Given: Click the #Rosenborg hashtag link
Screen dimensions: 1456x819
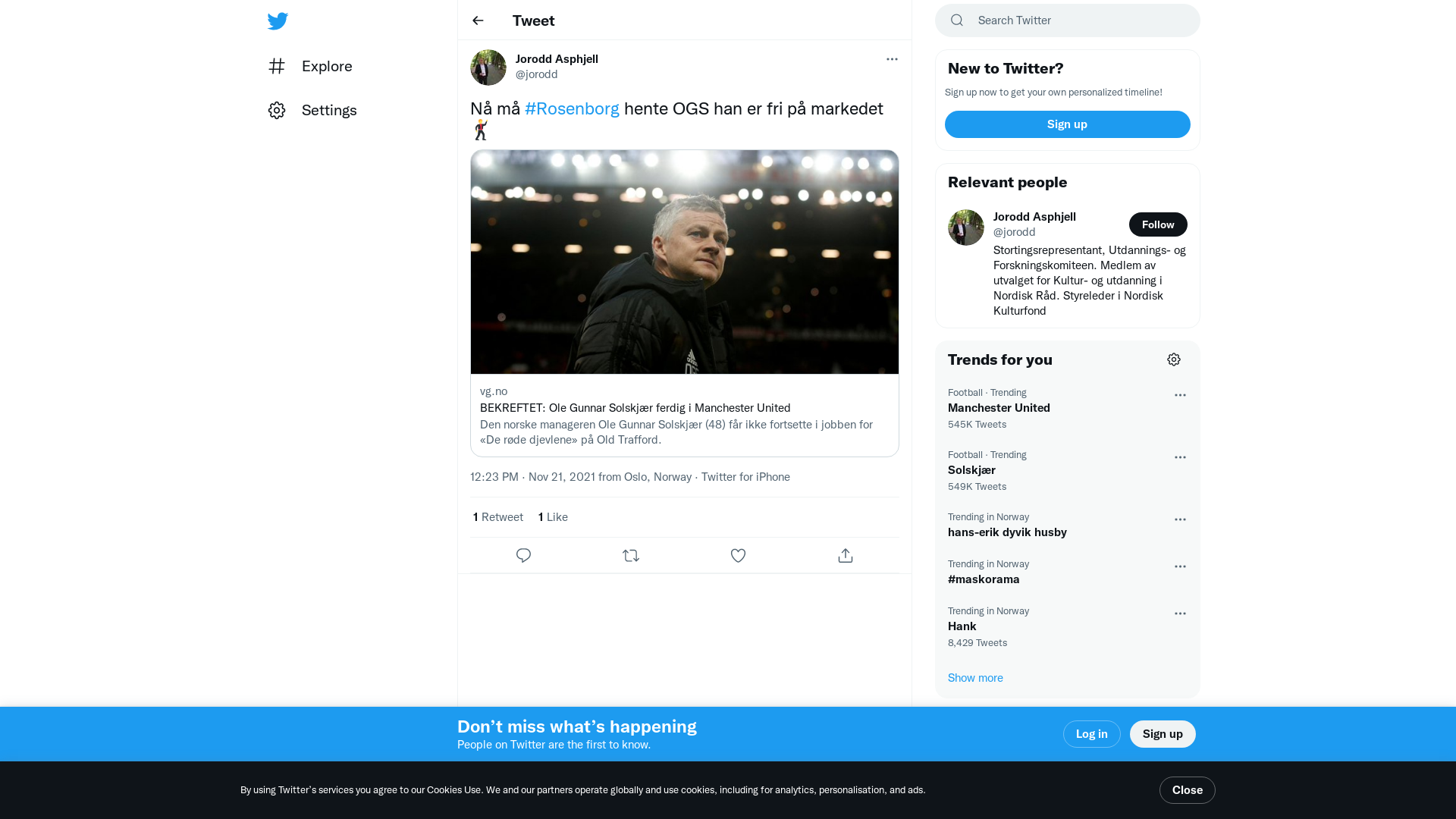Looking at the screenshot, I should click(572, 108).
